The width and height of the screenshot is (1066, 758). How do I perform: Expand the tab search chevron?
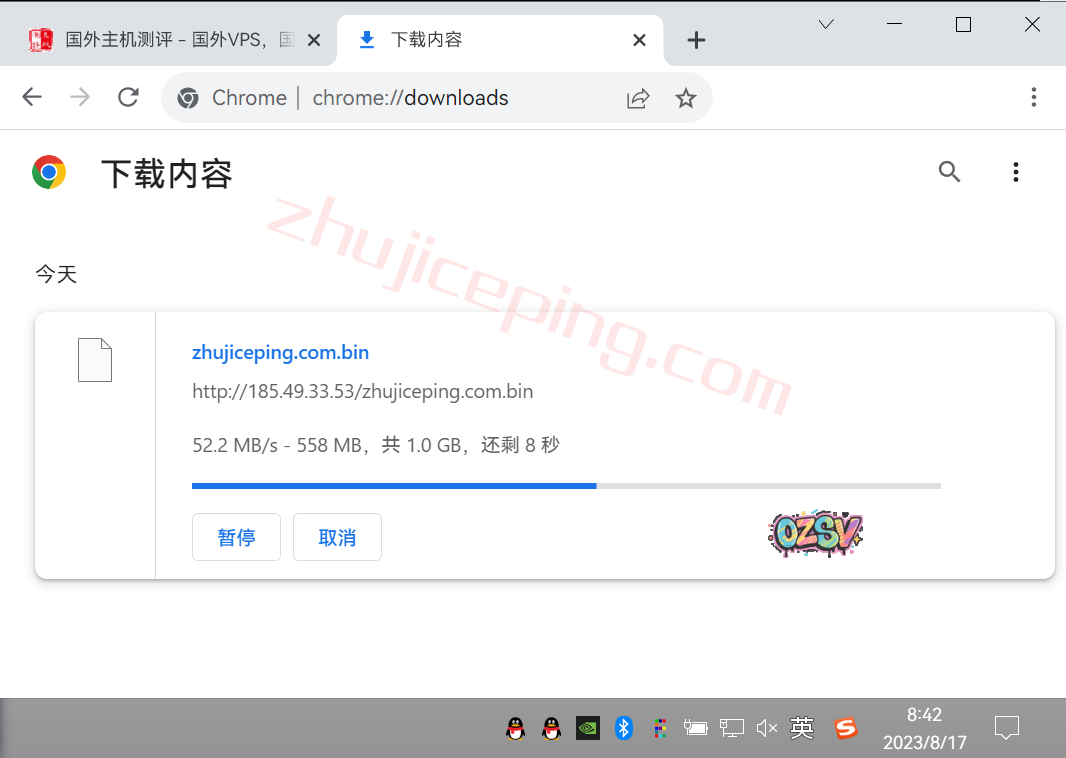tap(826, 25)
